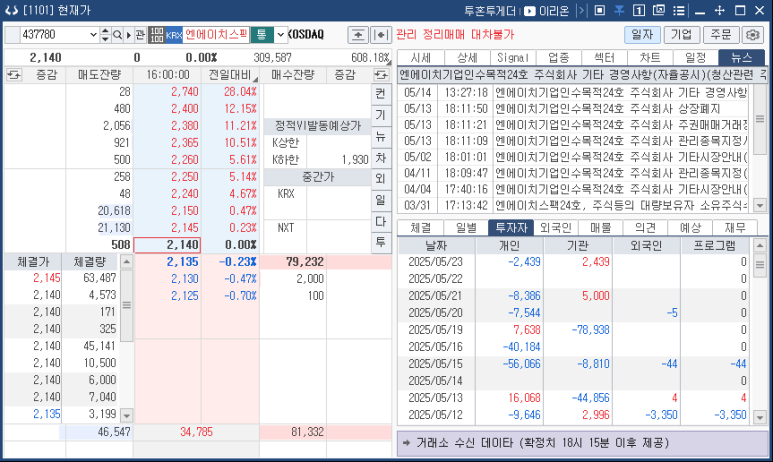Open the Signal tab
This screenshot has height=462, width=773.
click(x=513, y=58)
